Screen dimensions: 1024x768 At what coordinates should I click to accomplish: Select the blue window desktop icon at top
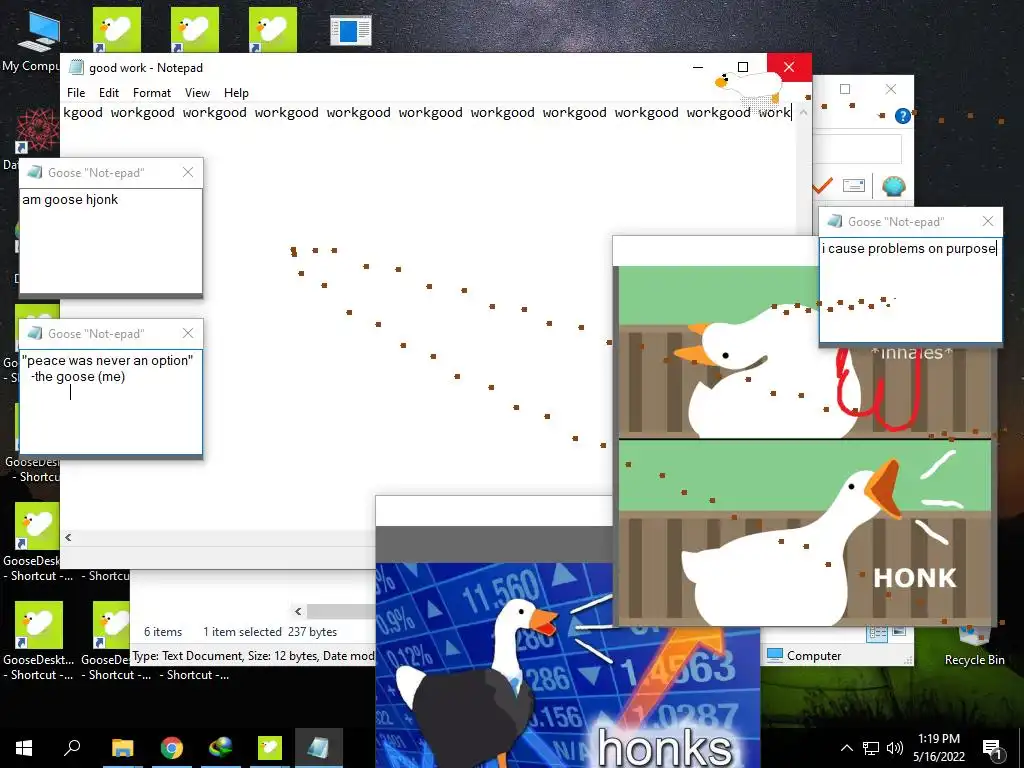tap(351, 31)
